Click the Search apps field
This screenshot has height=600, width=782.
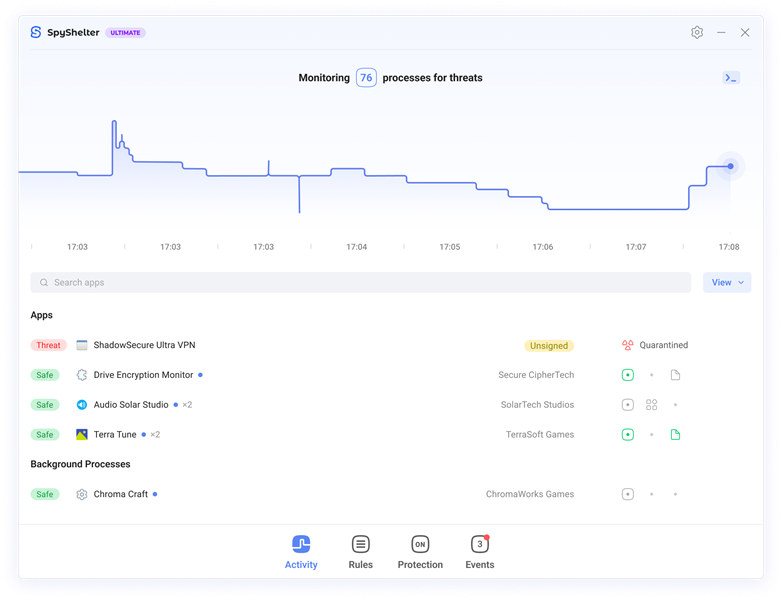click(x=360, y=283)
